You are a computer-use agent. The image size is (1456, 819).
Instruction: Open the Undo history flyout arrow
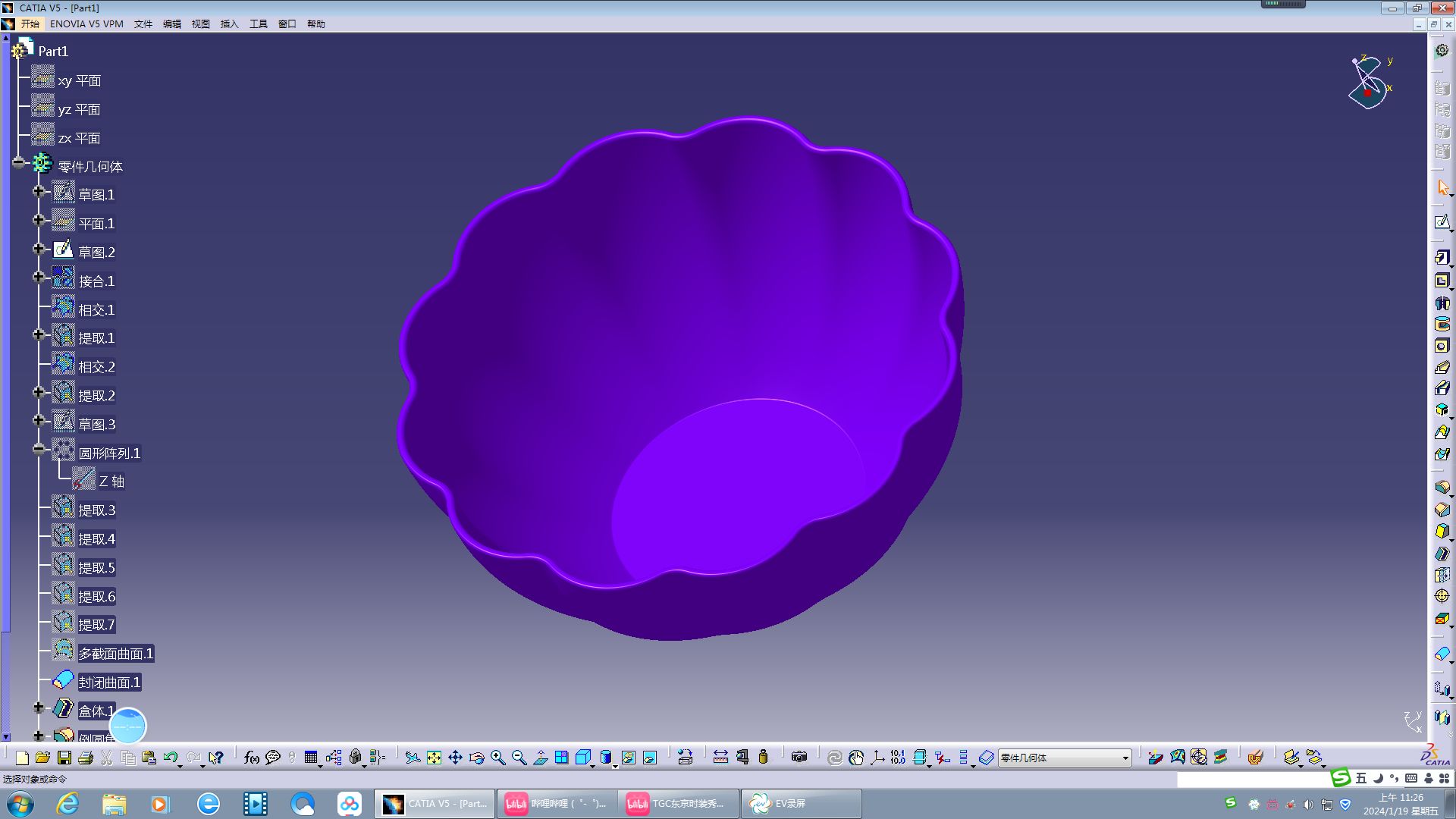(180, 765)
